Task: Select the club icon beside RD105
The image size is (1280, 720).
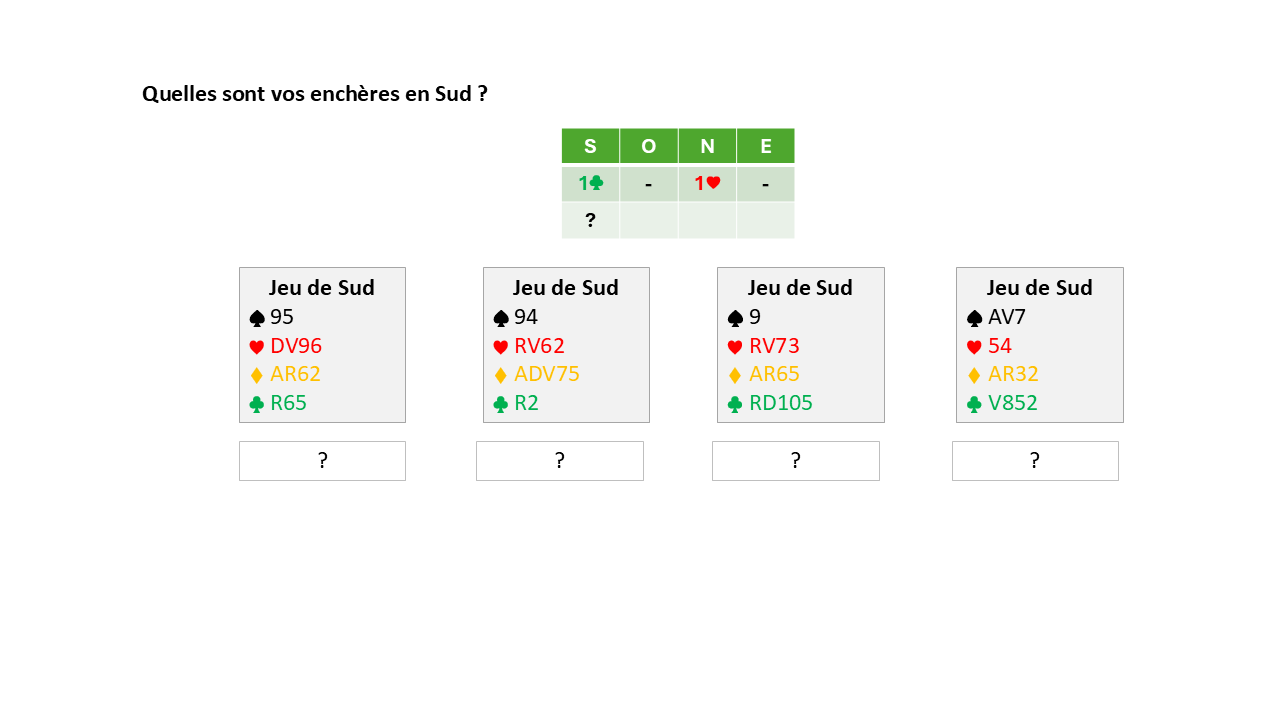Action: pyautogui.click(x=735, y=404)
